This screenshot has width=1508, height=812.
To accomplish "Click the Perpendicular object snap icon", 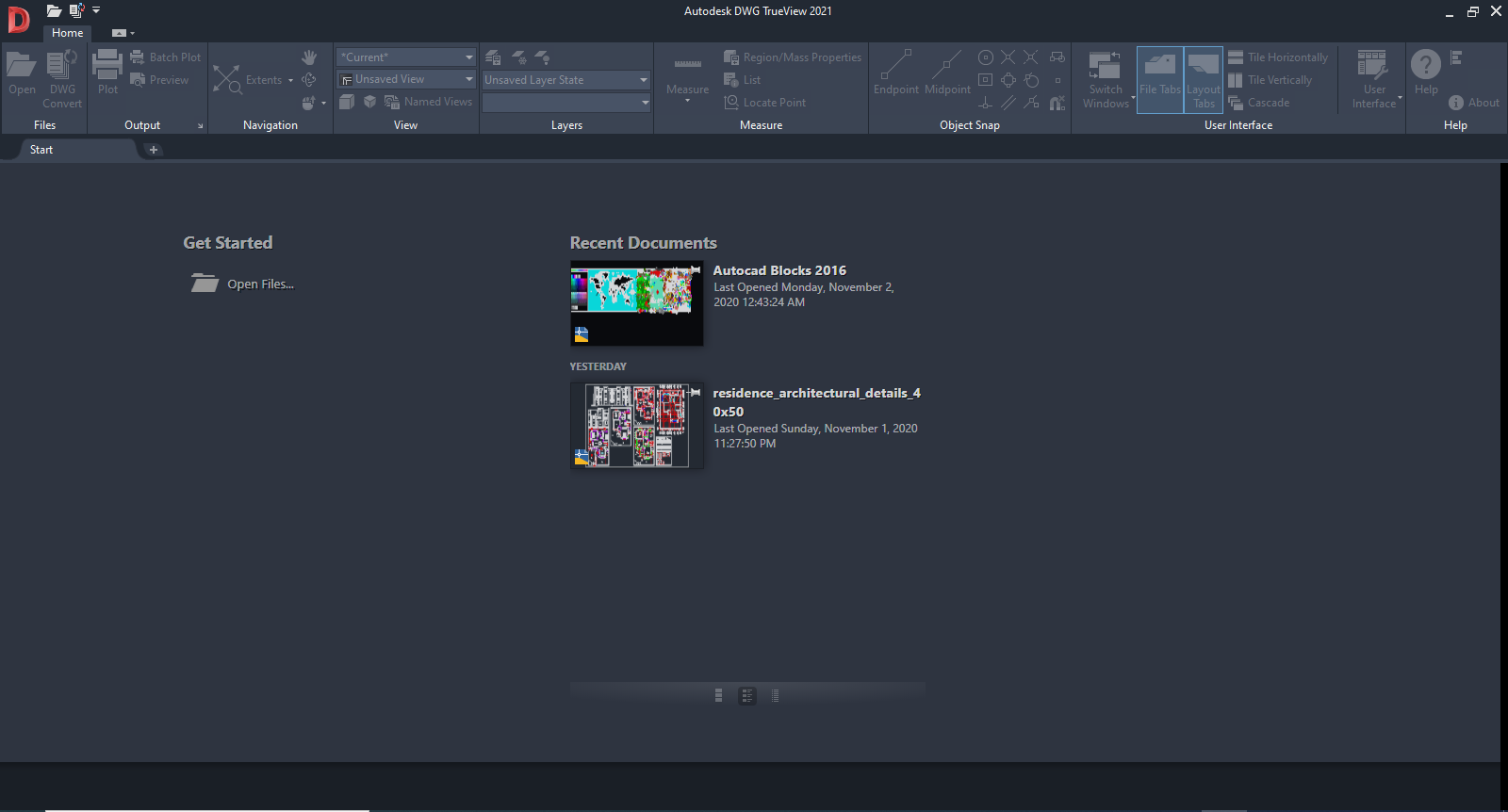I will click(986, 103).
